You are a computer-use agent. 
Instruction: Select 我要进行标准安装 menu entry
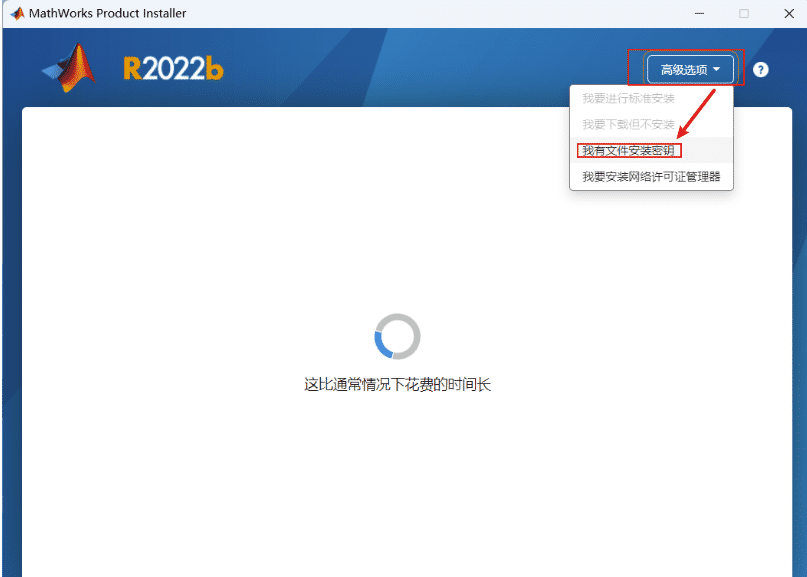pos(651,98)
